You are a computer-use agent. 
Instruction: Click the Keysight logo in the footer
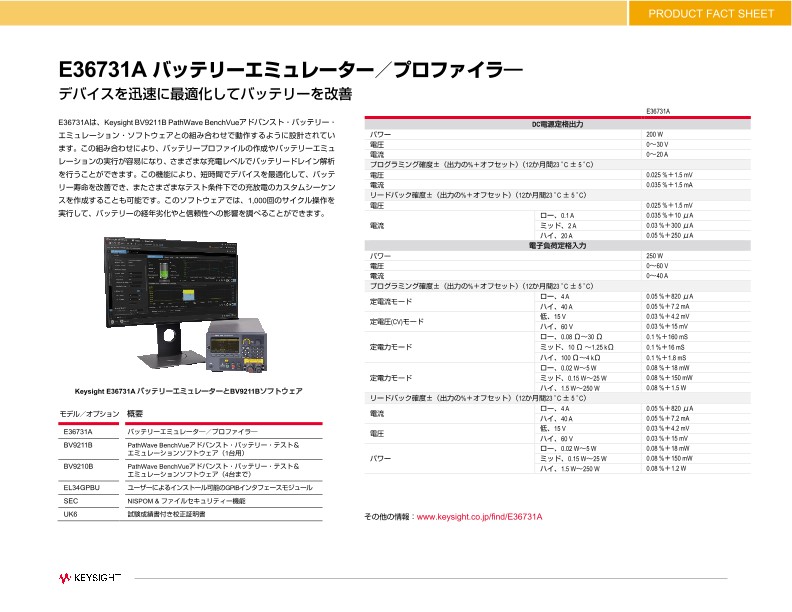pyautogui.click(x=89, y=578)
